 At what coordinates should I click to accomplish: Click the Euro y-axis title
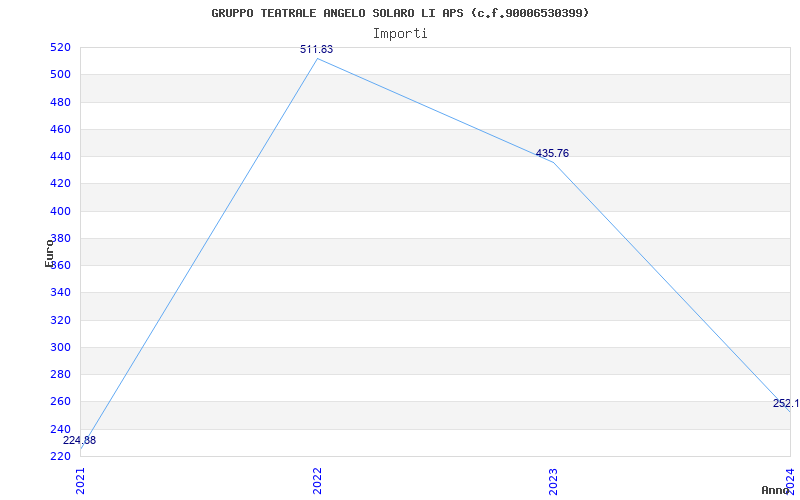point(49,253)
